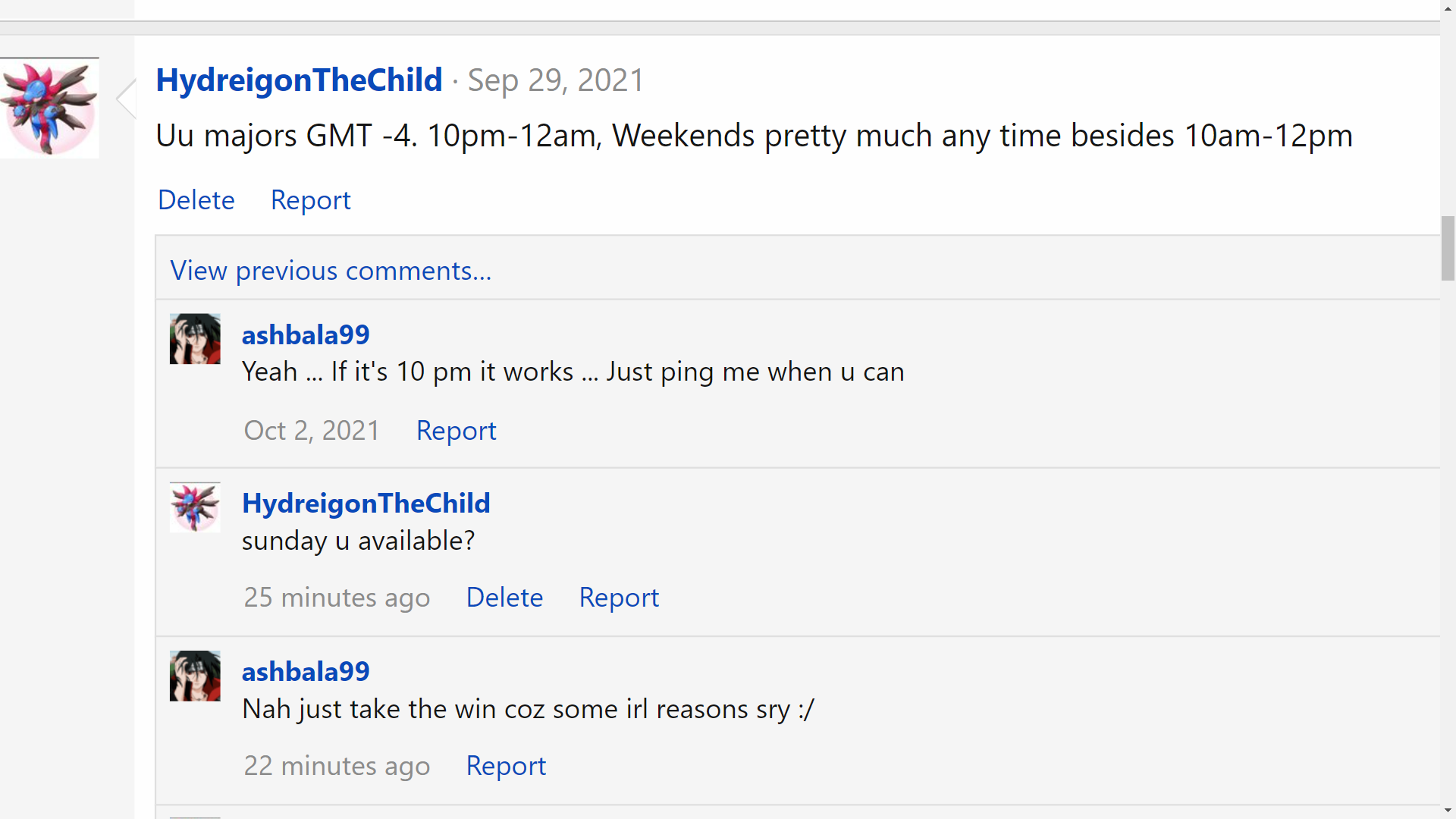
Task: Click the scroll-up arrow at scrollbar top
Action: 1448,8
